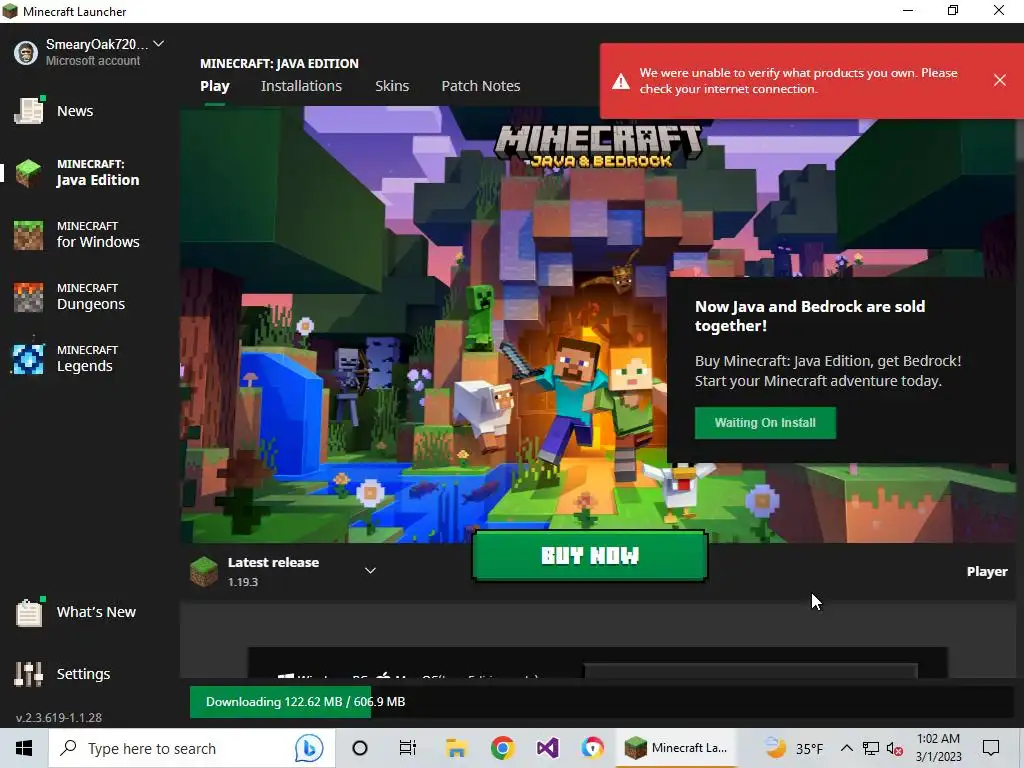Open the second Chrome profile icon in taskbar

(593, 748)
